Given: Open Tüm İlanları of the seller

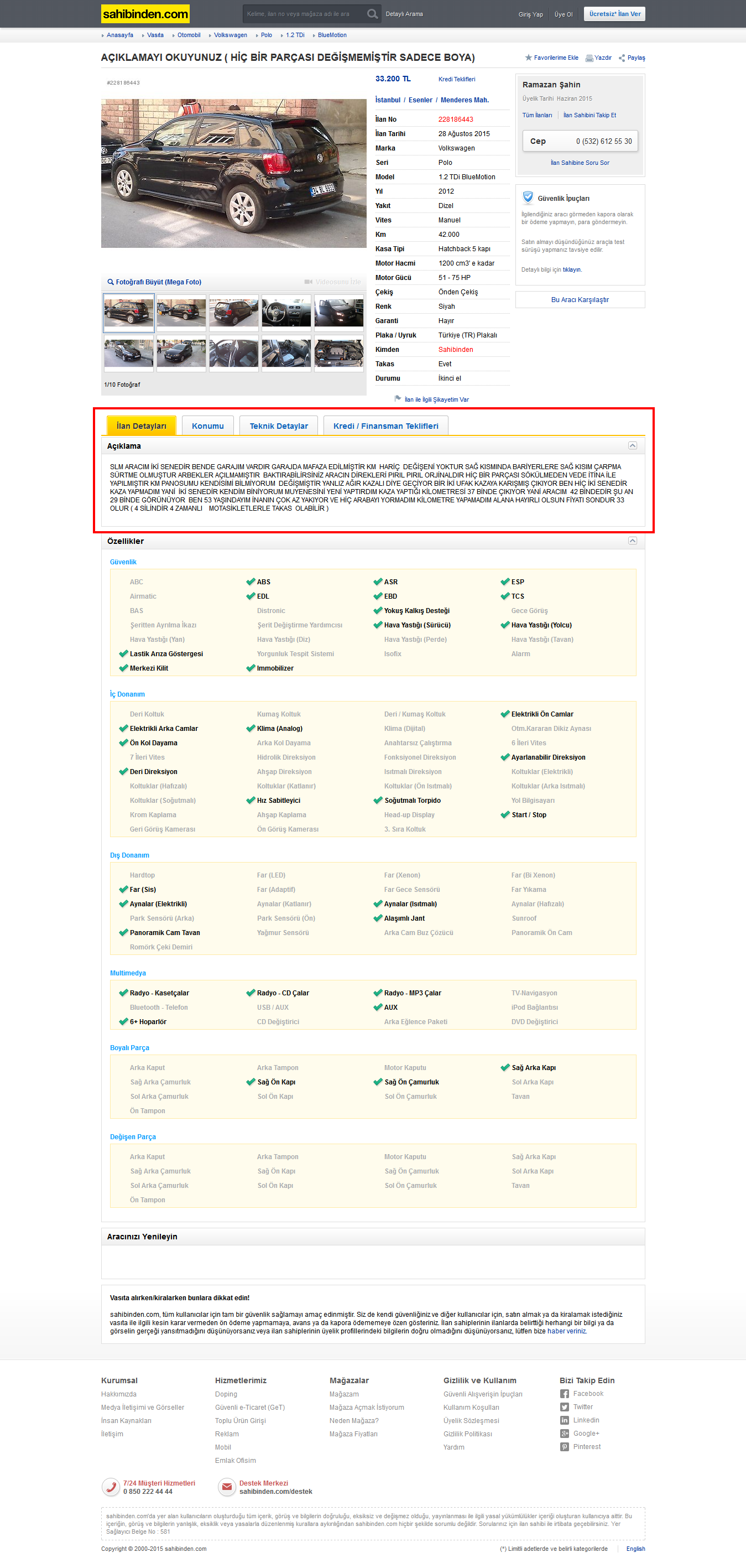Looking at the screenshot, I should coord(538,115).
